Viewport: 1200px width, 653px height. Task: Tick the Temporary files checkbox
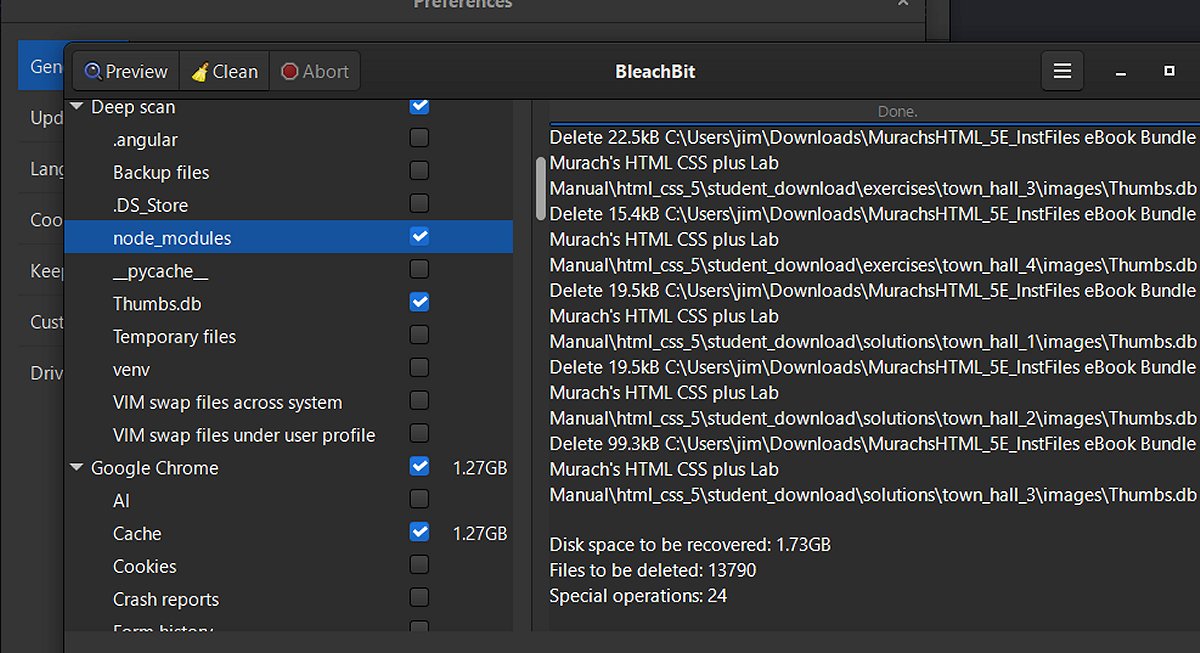(420, 335)
